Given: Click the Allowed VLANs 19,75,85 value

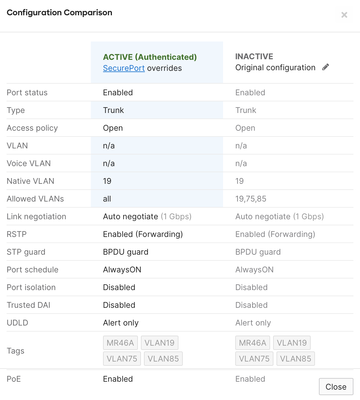Looking at the screenshot, I should pyautogui.click(x=251, y=199).
